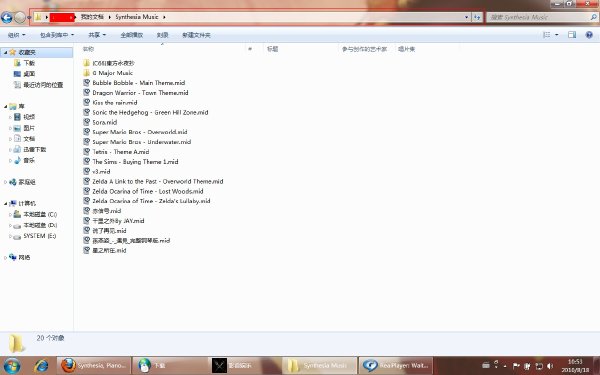Screen dimensions: 600x375
Task: Open the 共享 (Share) menu
Action: pos(97,35)
